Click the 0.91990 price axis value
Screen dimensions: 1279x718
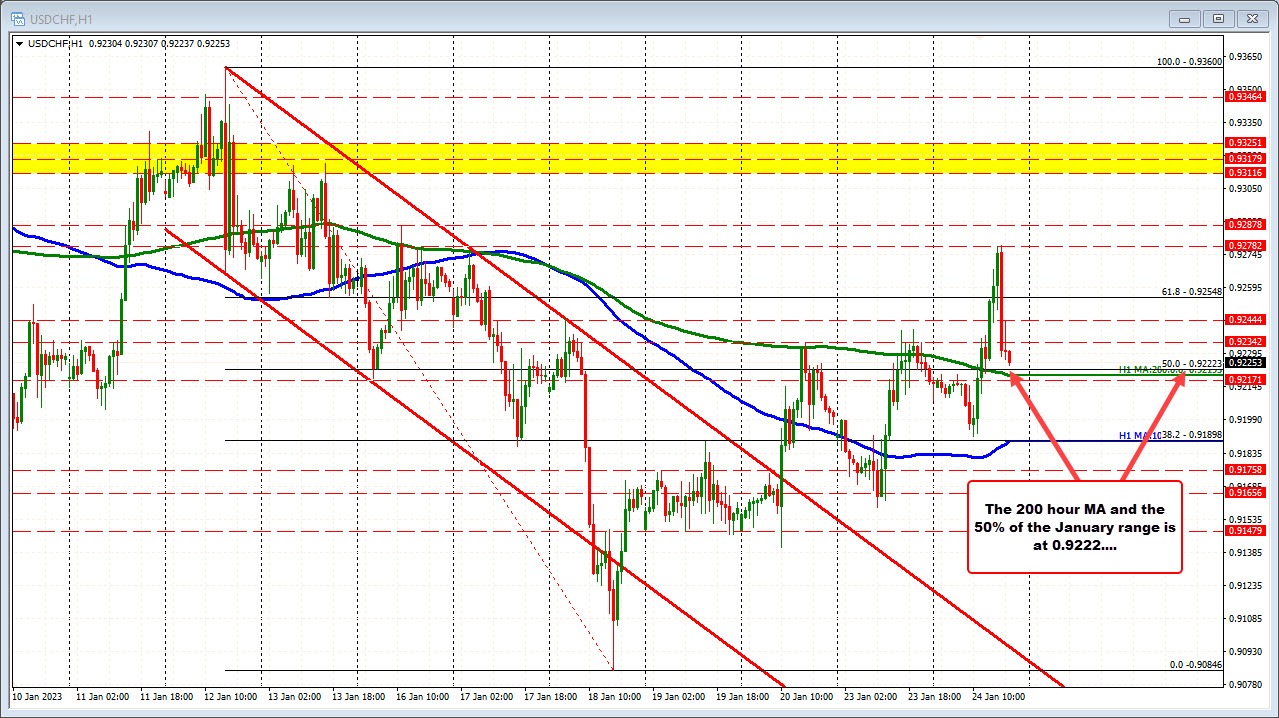[x=1246, y=420]
